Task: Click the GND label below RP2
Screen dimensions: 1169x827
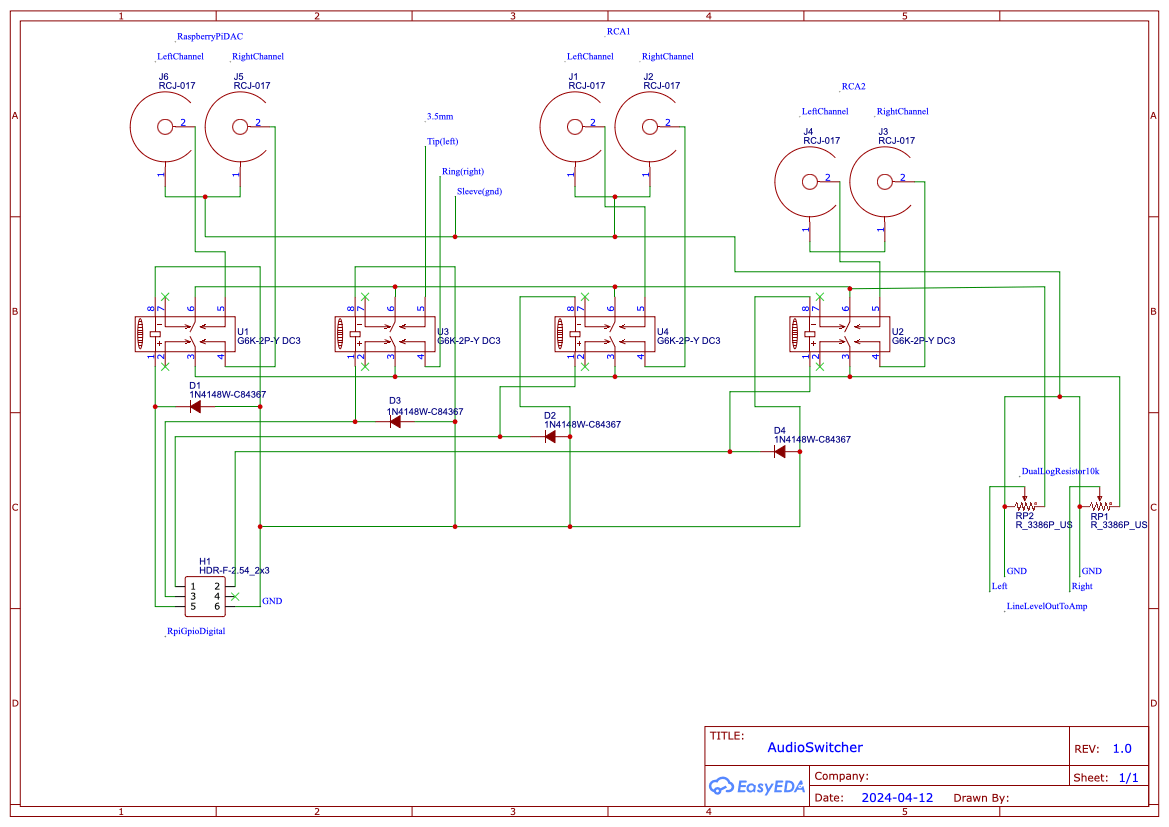Action: coord(1017,571)
